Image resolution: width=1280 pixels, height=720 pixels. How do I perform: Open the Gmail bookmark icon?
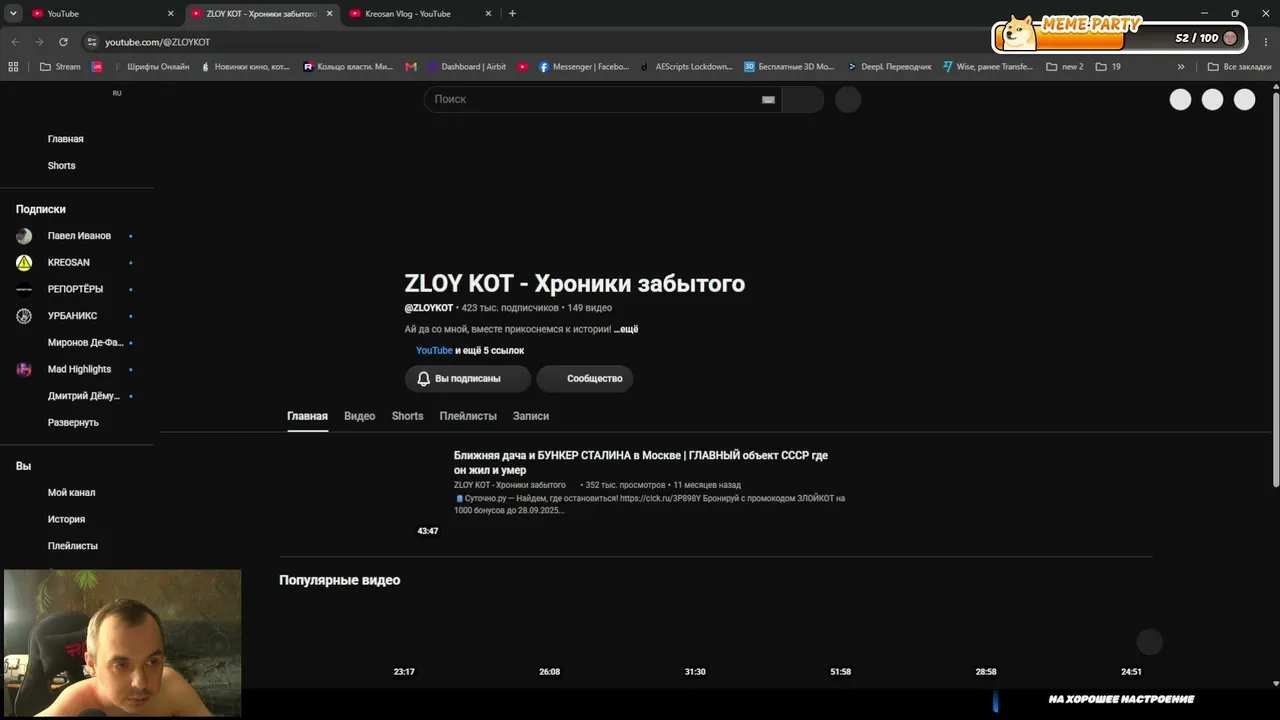411,67
